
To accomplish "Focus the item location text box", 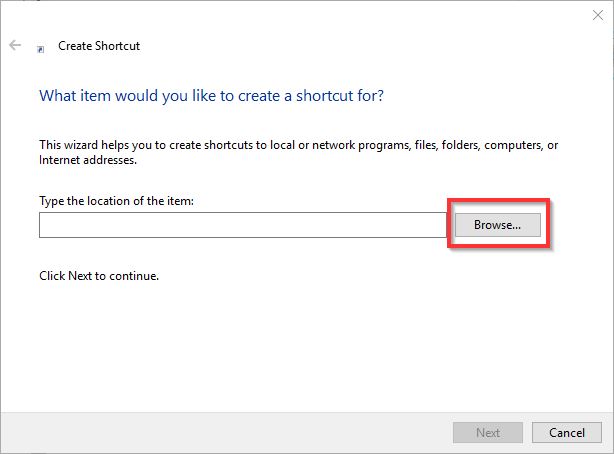I will pos(240,225).
